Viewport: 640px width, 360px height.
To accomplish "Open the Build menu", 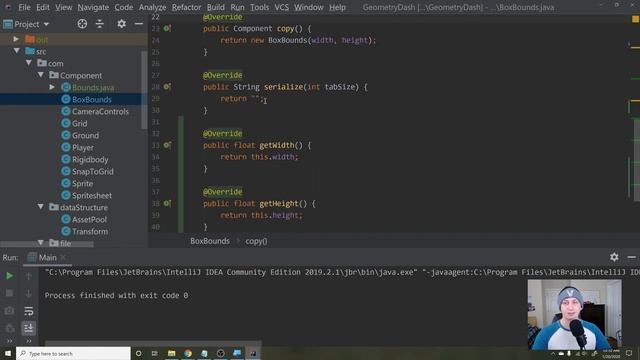I will 216,7.
